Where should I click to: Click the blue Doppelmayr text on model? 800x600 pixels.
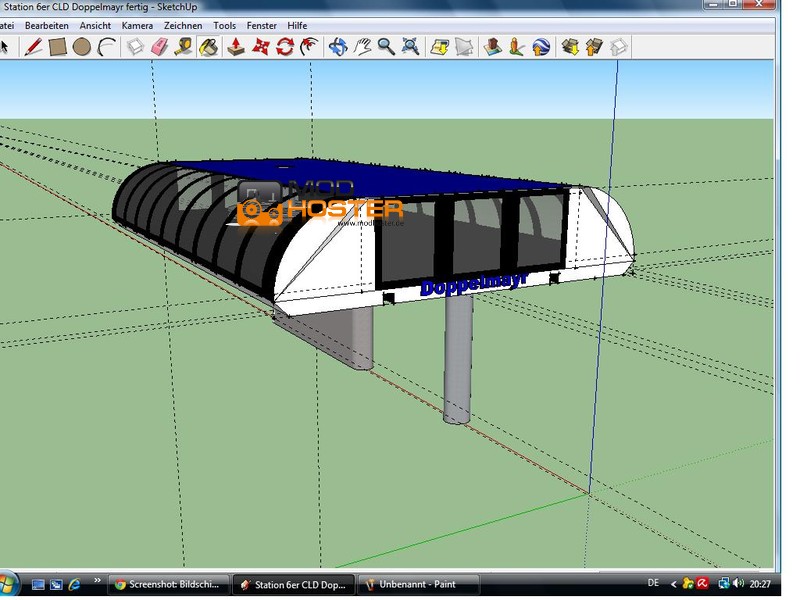click(473, 284)
